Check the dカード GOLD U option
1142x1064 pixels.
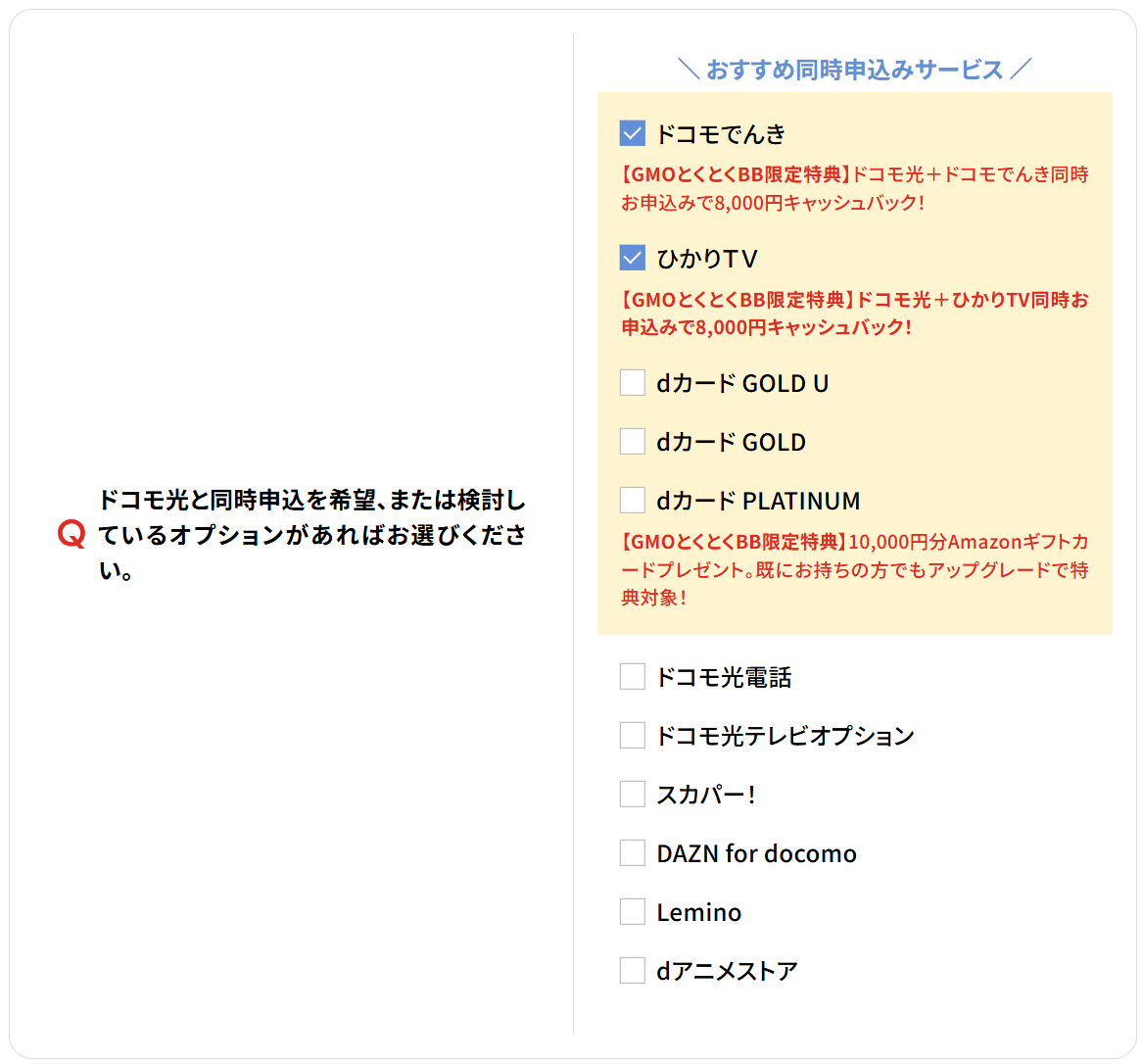click(632, 382)
